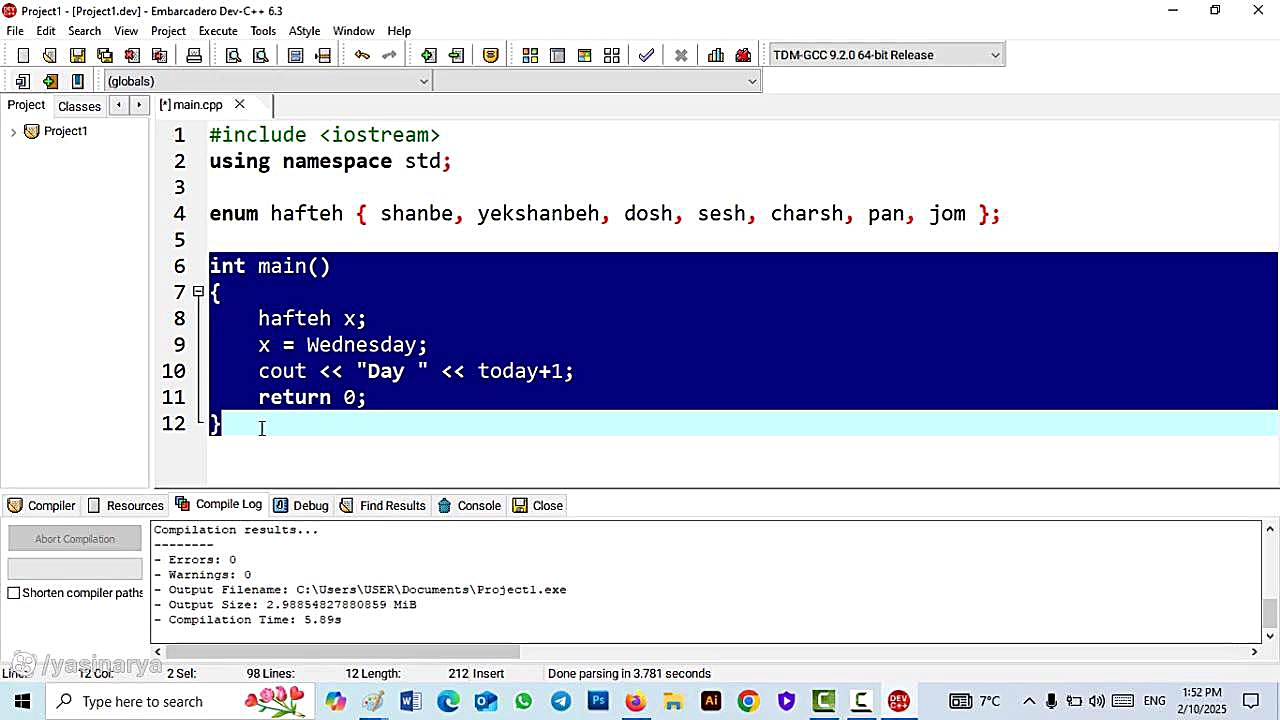Switch to the Compiler tab

click(x=41, y=506)
